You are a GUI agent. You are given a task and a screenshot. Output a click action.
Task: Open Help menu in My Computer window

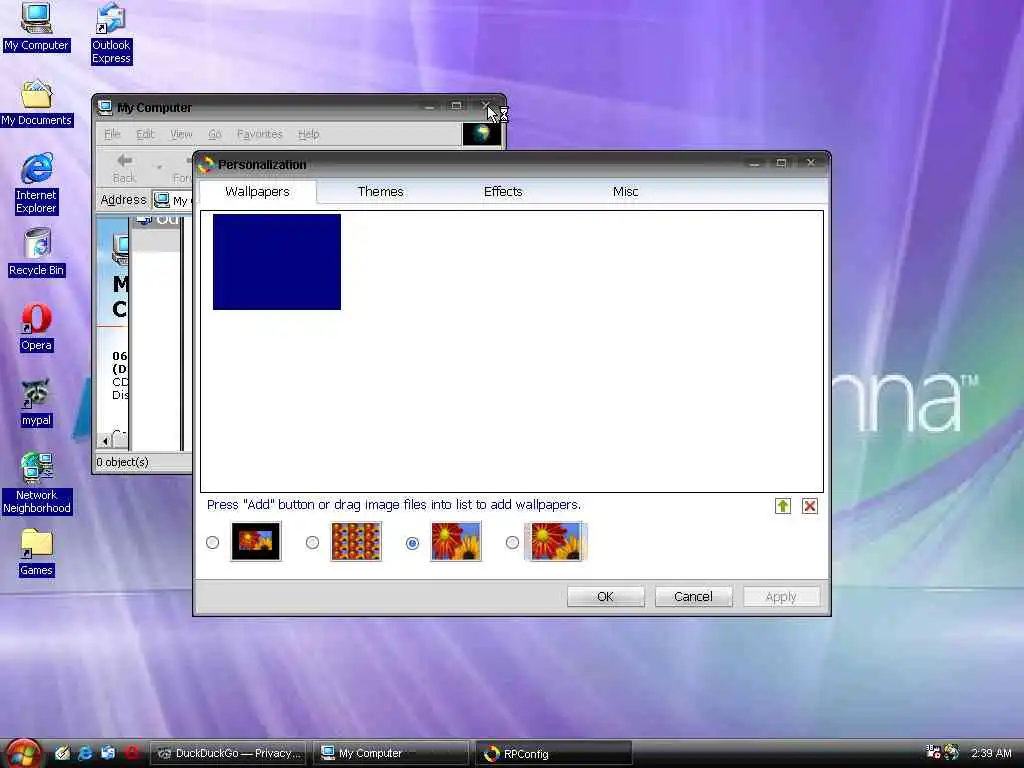click(x=308, y=134)
